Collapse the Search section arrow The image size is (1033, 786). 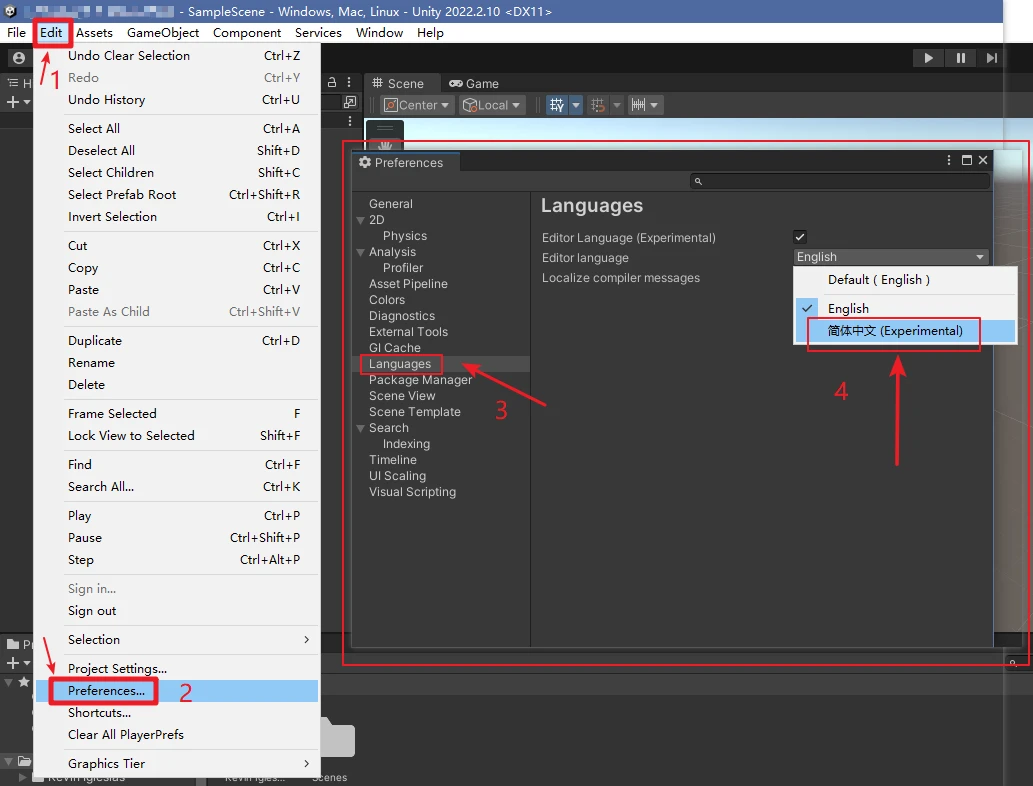(360, 428)
